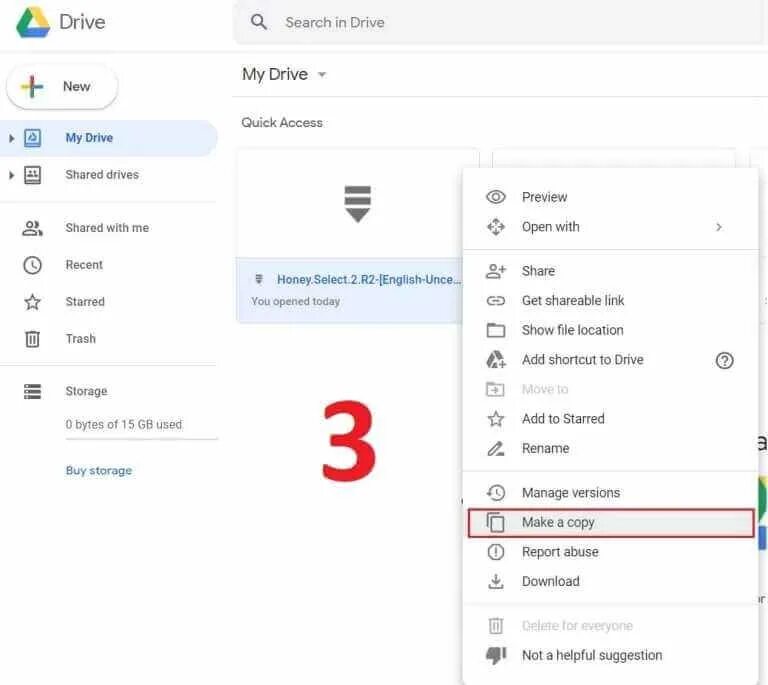Image resolution: width=768 pixels, height=685 pixels.
Task: Click the Make a copy duplicate icon
Action: (496, 522)
